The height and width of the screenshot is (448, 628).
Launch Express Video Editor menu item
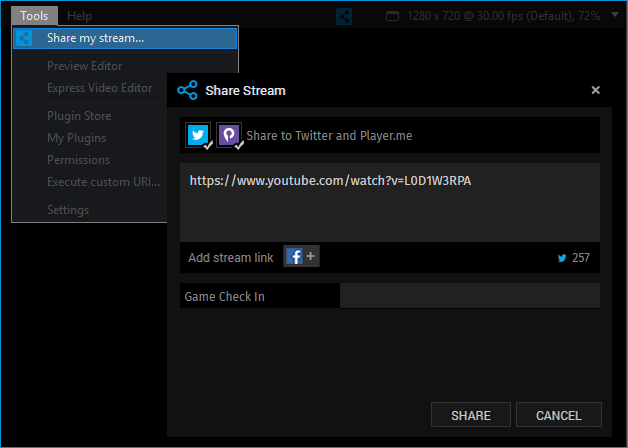99,88
